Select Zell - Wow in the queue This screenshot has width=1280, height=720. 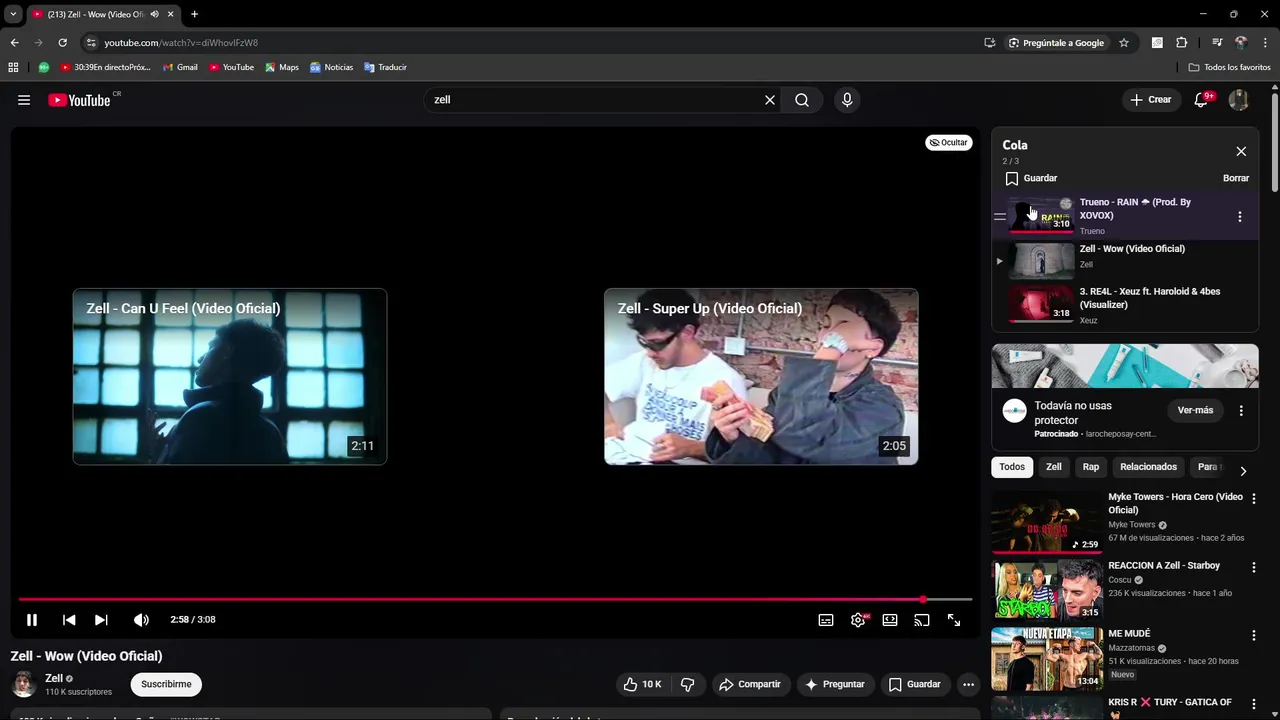[x=1125, y=260]
